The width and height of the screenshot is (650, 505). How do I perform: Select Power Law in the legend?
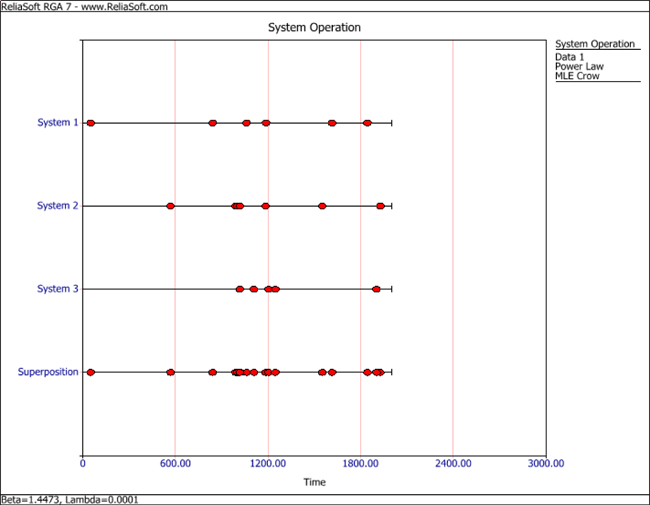point(579,66)
